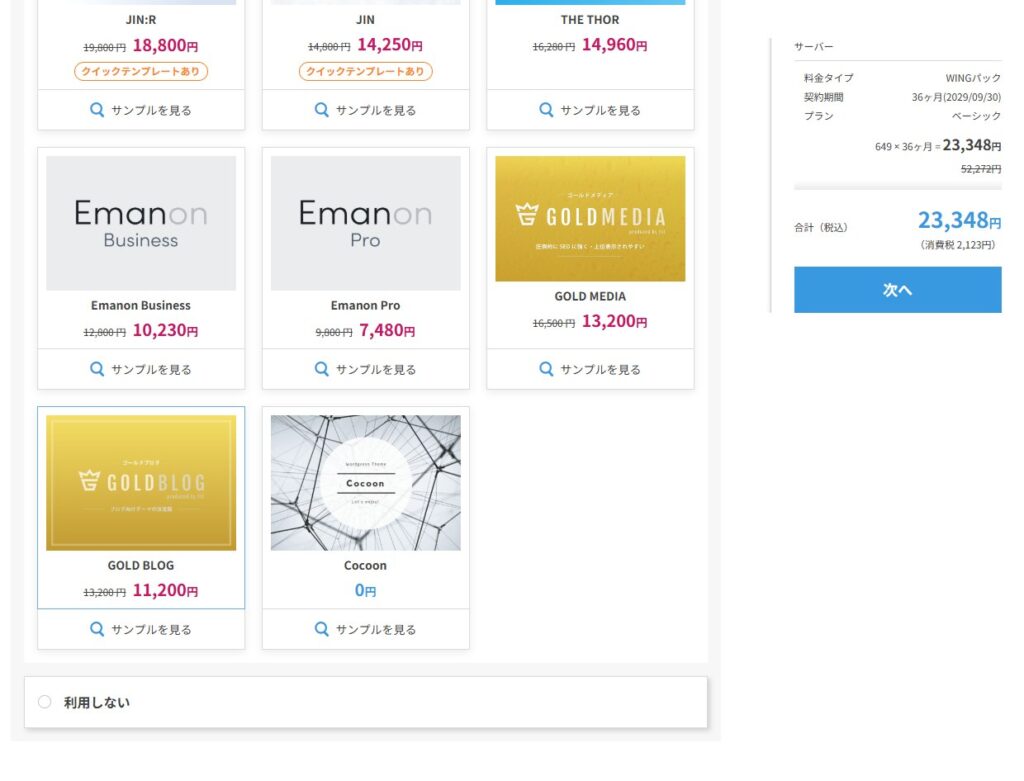The height and width of the screenshot is (781, 1024).
Task: Click magnifier icon under Emanon Pro
Action: click(321, 369)
